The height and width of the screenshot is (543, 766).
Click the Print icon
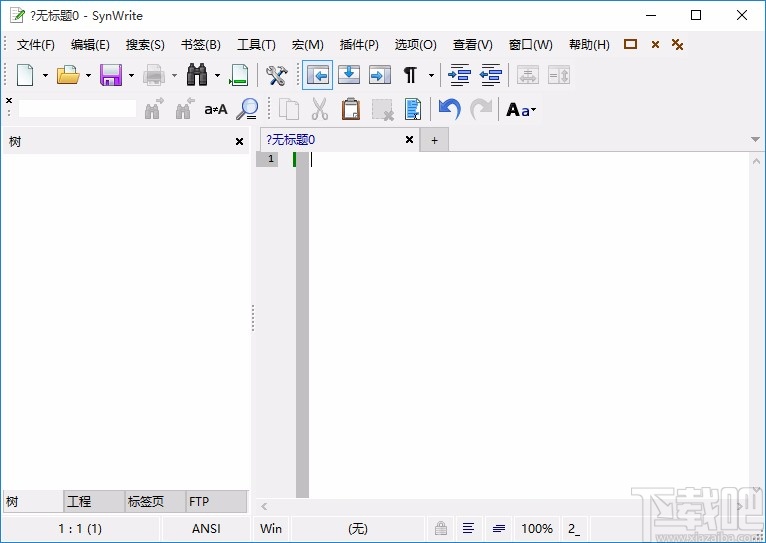[x=154, y=75]
